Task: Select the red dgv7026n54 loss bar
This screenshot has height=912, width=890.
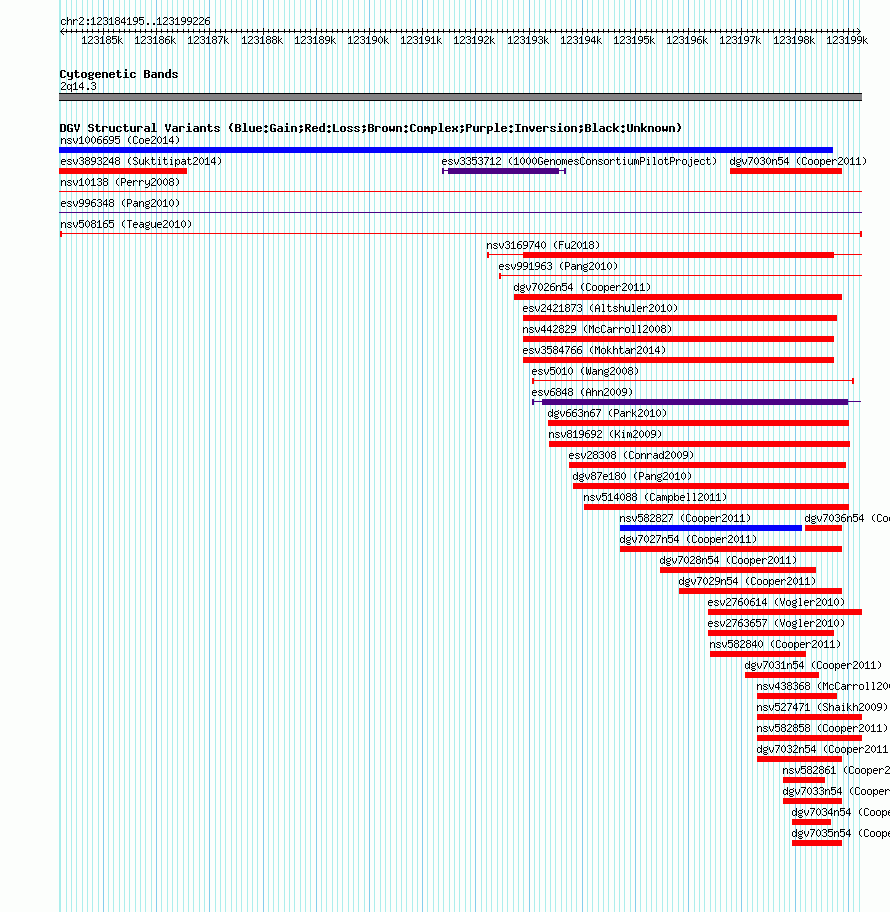Action: pyautogui.click(x=678, y=297)
